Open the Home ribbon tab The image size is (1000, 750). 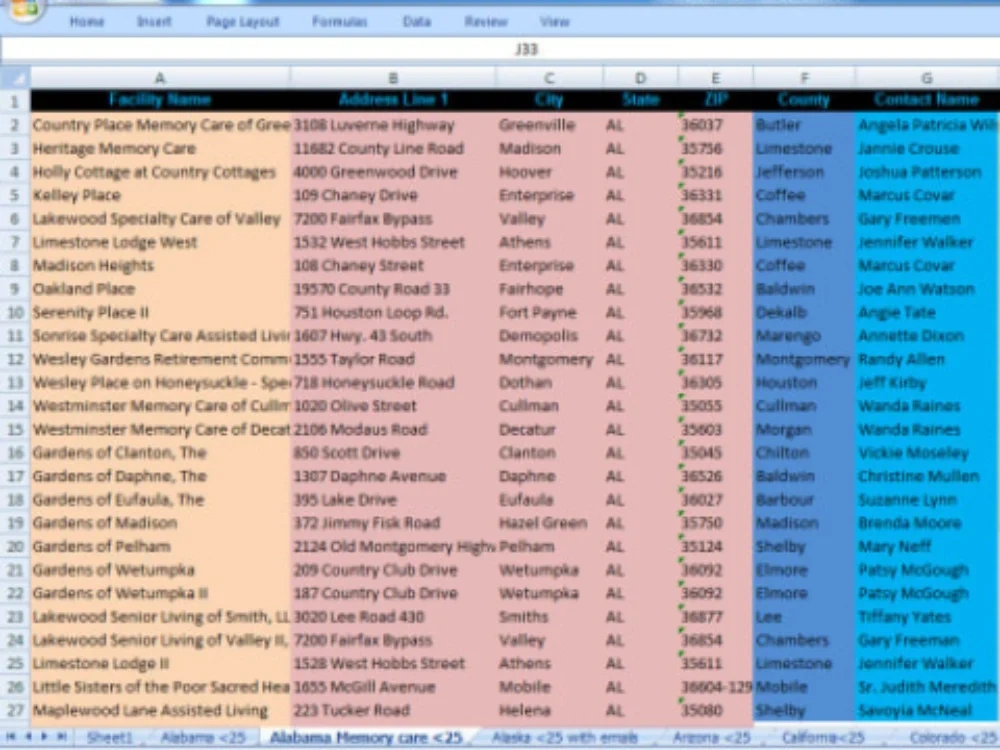pos(87,22)
